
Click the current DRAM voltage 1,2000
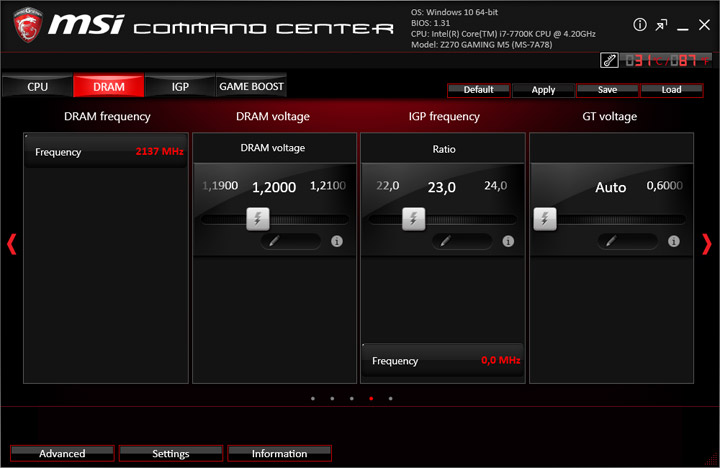pos(274,187)
